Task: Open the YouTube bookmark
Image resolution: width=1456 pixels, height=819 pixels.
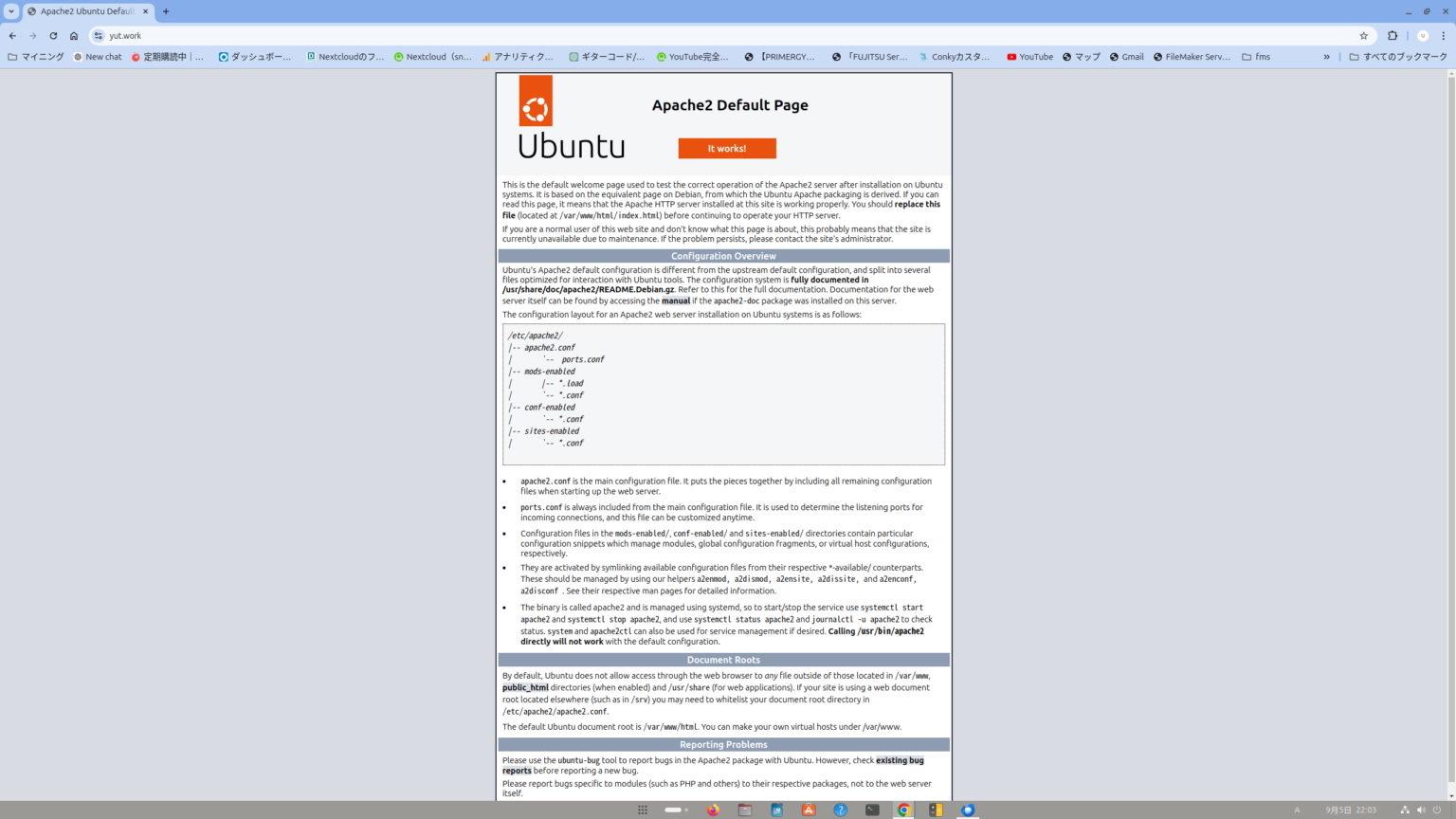Action: pyautogui.click(x=1029, y=57)
